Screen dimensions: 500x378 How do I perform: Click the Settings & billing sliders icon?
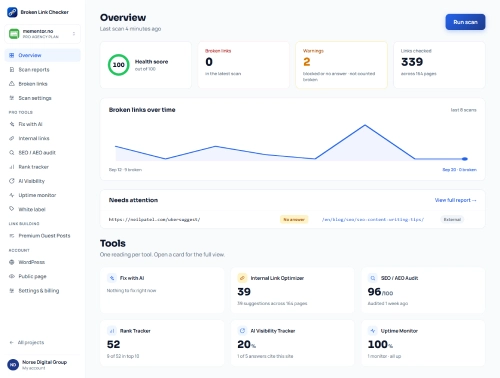click(12, 291)
